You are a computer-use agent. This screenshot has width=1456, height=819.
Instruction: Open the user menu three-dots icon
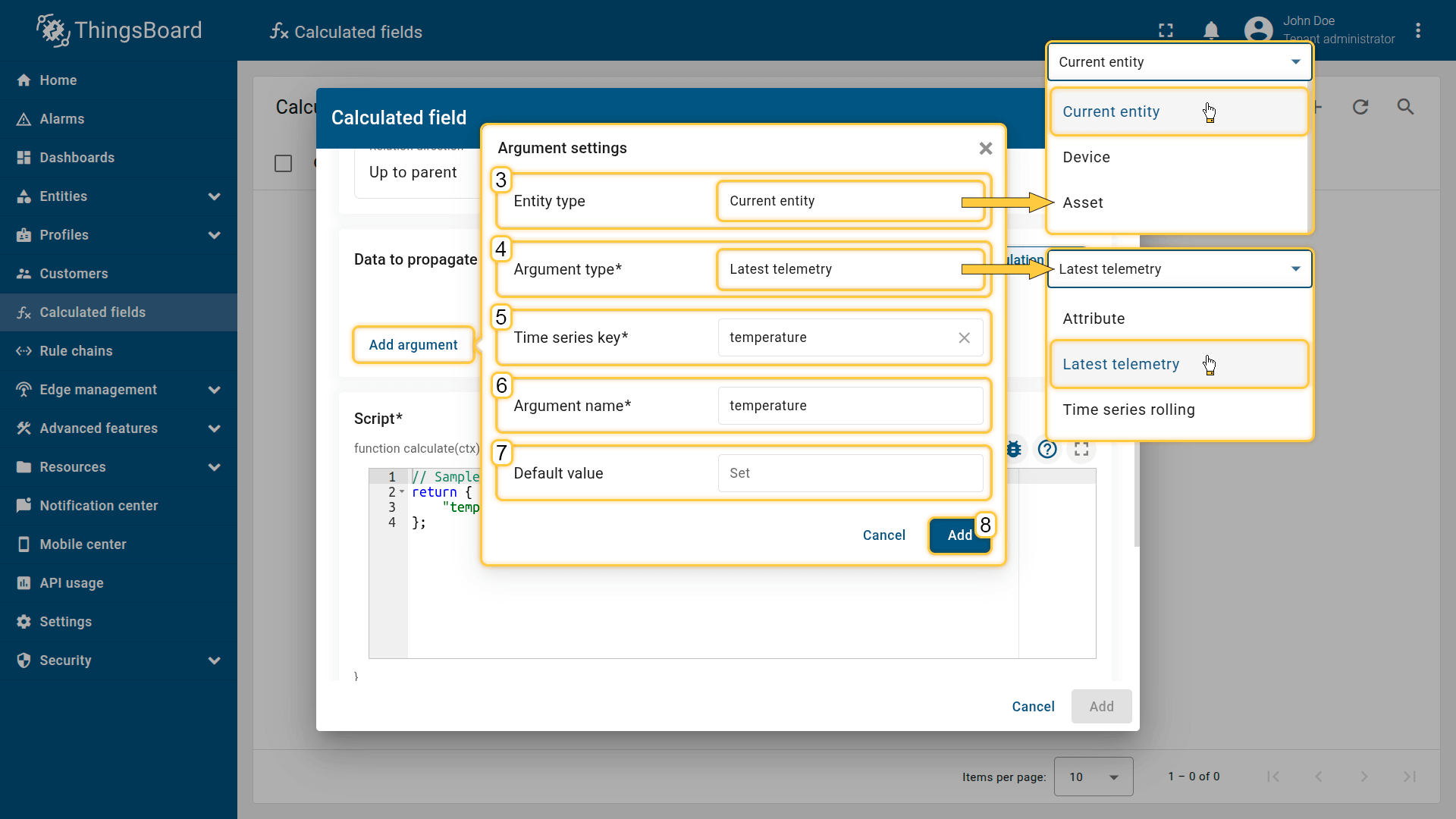[x=1417, y=30]
